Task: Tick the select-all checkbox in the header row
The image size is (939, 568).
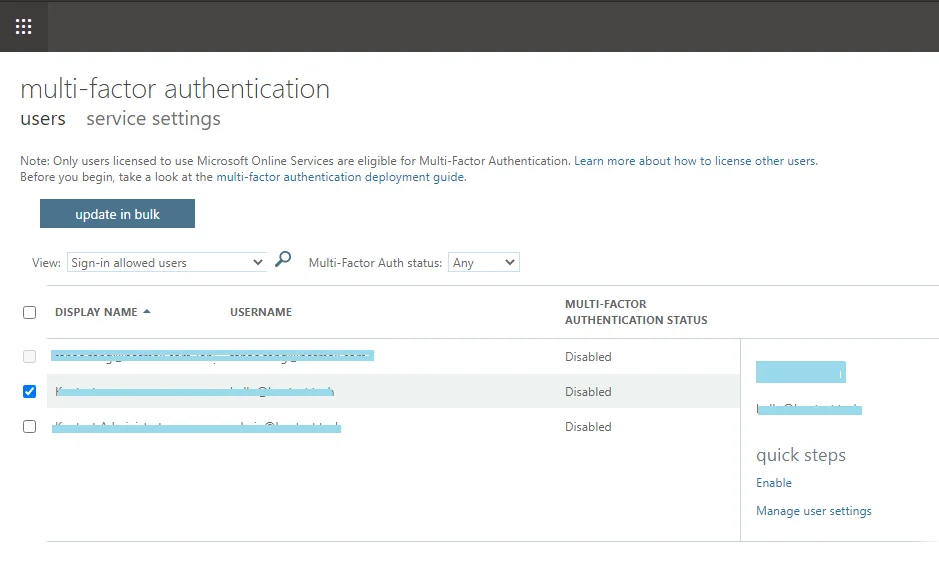Action: tap(29, 312)
